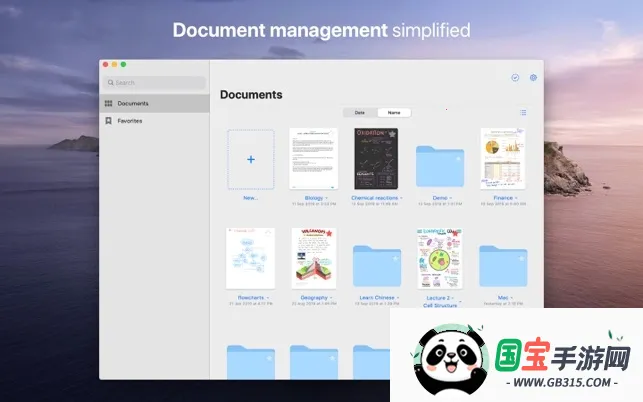The width and height of the screenshot is (643, 402).
Task: Sort documents by Name
Action: point(394,112)
